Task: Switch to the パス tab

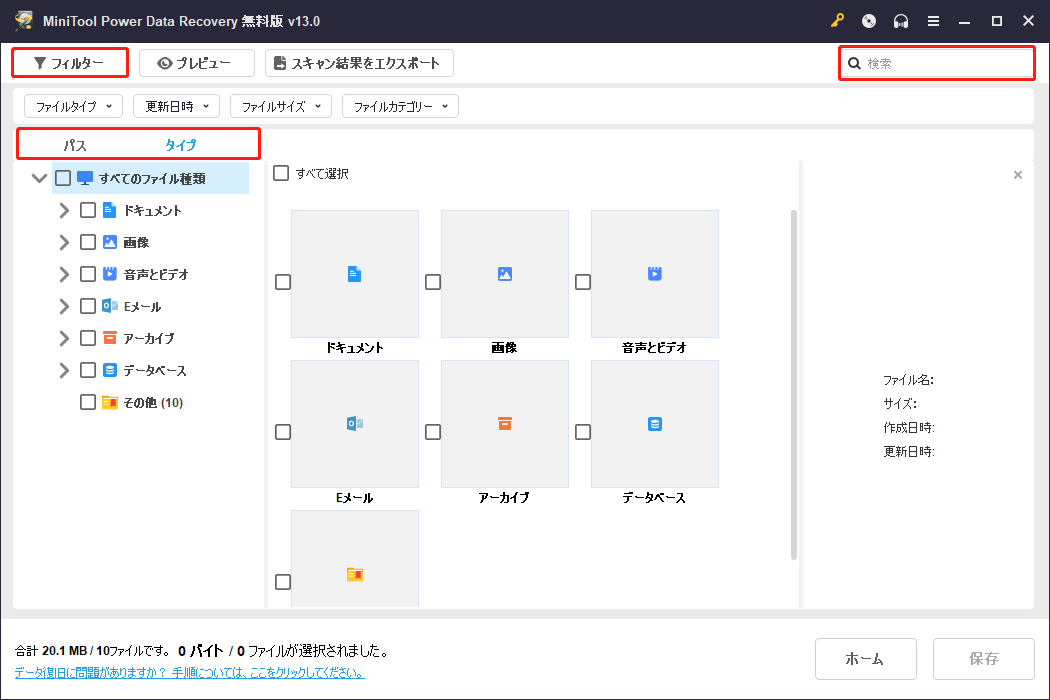Action: point(75,145)
